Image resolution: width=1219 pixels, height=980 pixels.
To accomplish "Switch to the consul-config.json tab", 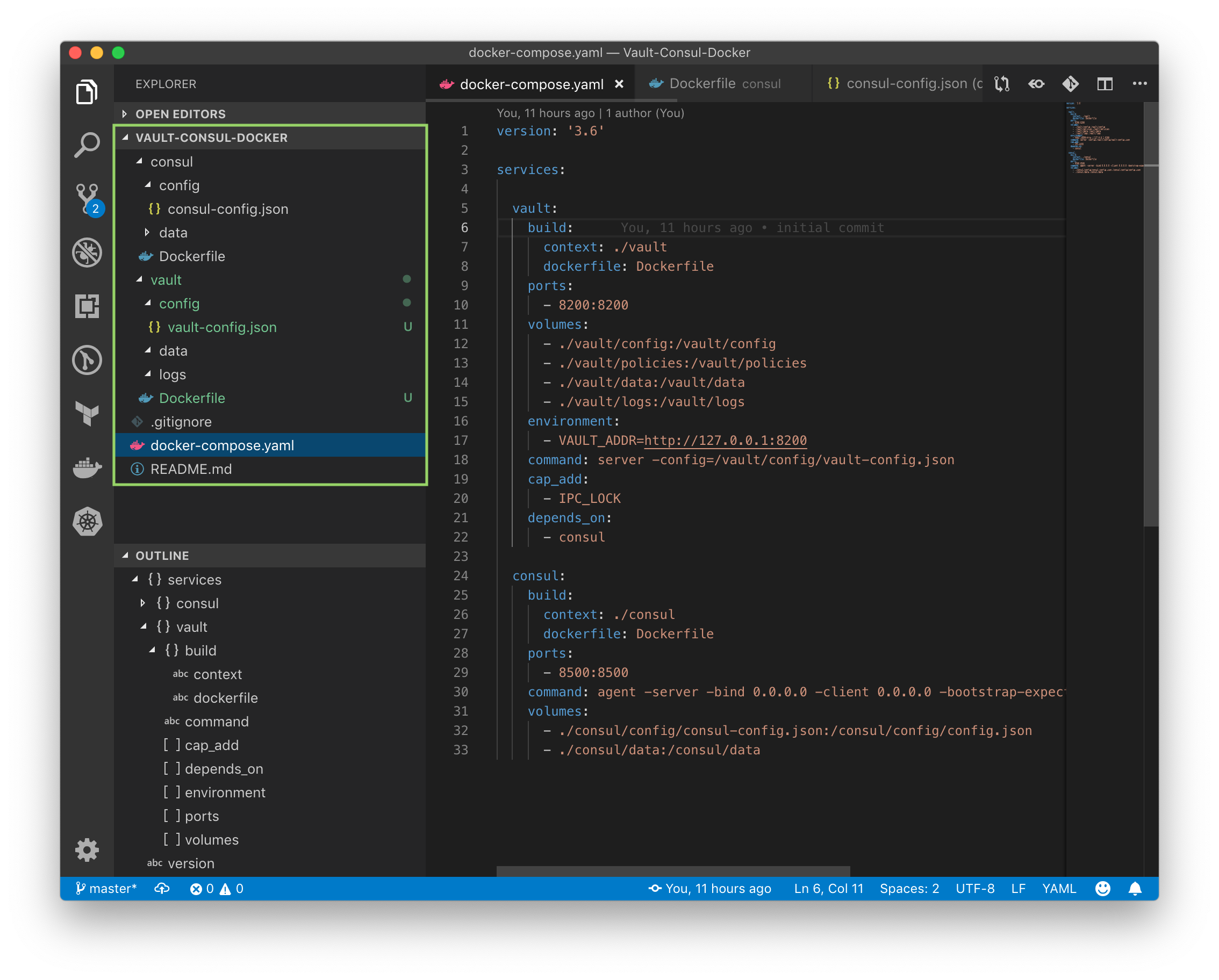I will (x=898, y=84).
